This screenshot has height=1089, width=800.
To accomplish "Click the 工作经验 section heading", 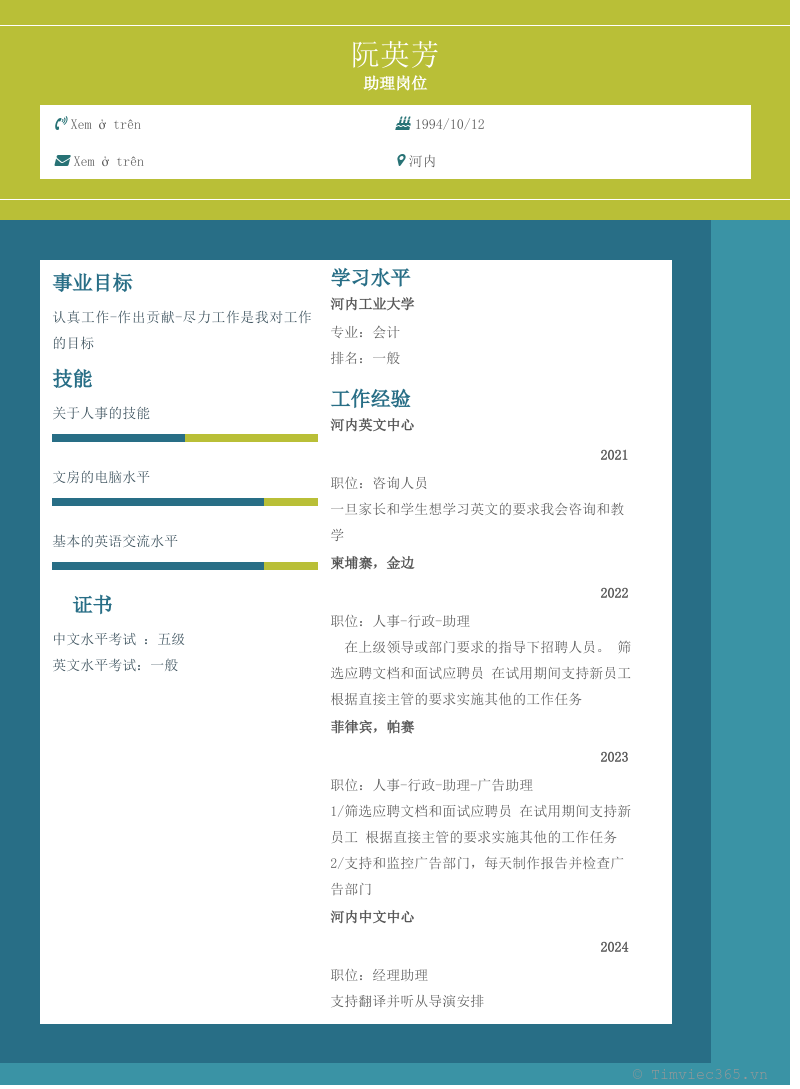I will [x=371, y=399].
